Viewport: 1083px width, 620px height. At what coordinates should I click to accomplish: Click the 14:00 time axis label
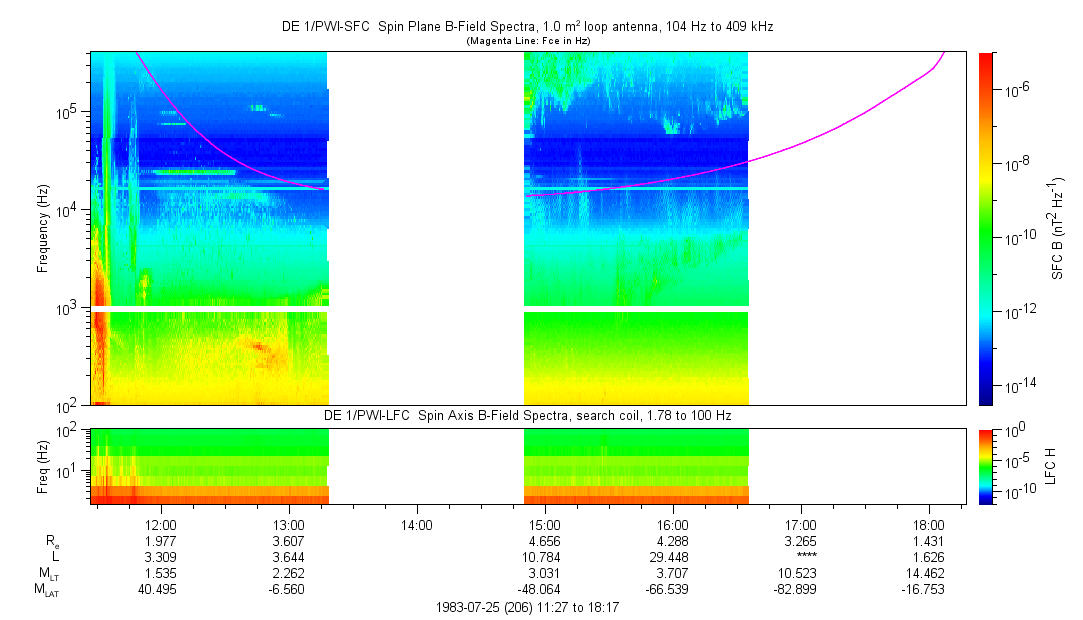tap(417, 525)
